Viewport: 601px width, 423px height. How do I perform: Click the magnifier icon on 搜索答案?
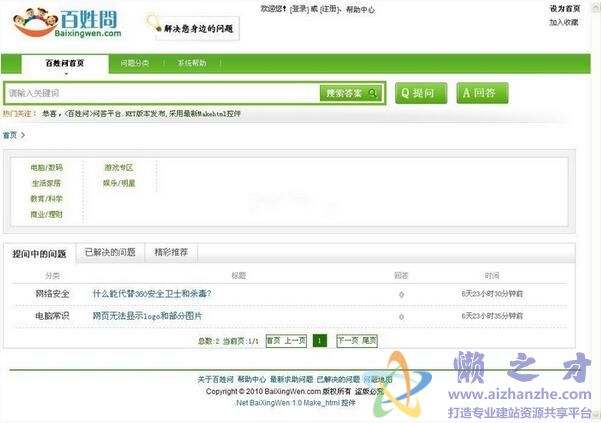373,94
